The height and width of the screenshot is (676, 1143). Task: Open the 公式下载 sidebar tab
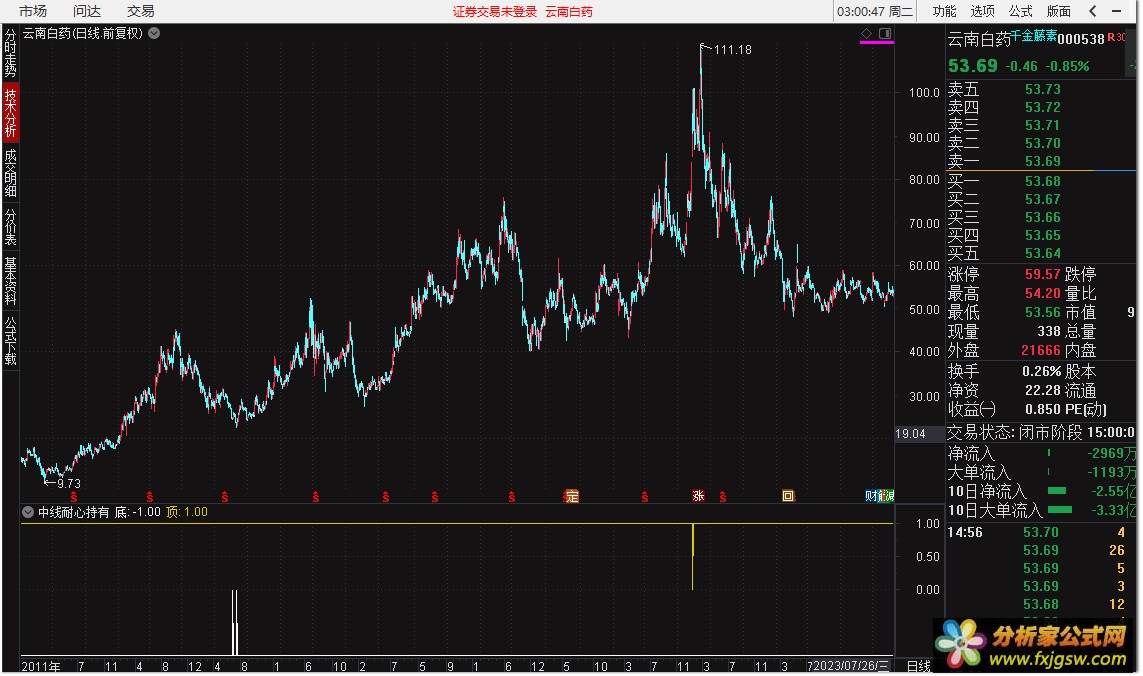[x=10, y=341]
